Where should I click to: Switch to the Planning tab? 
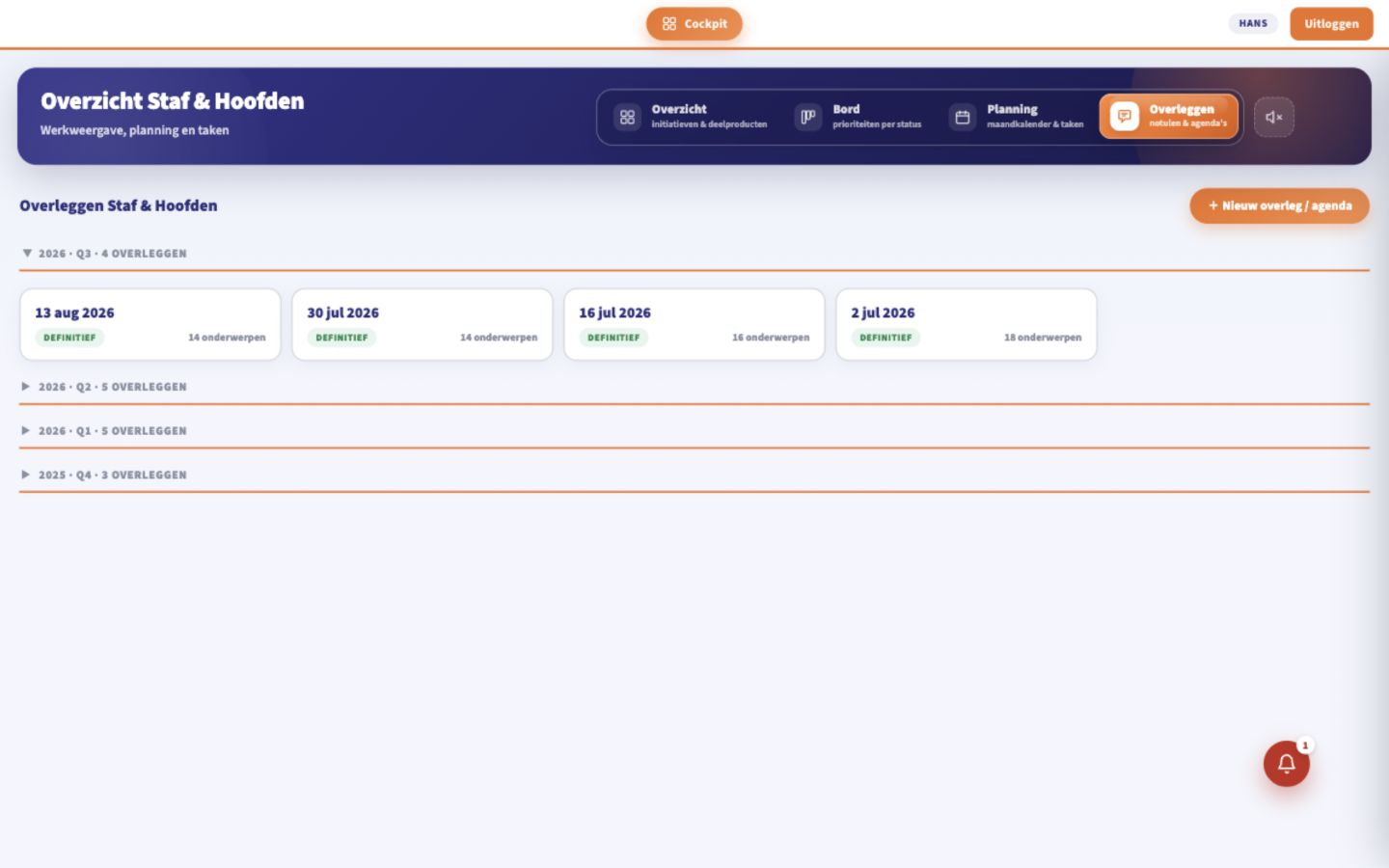click(1017, 117)
